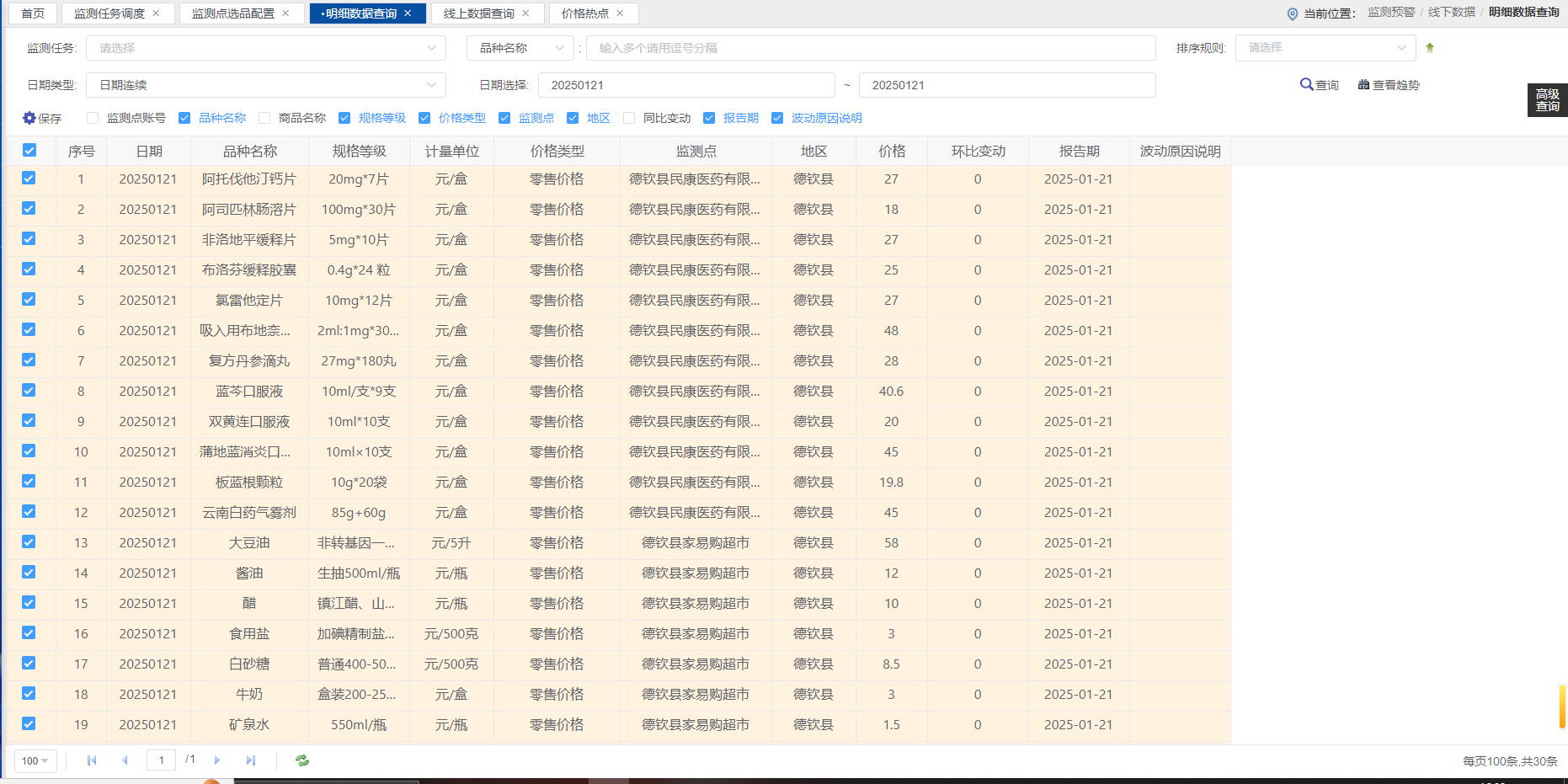Viewport: 1568px width, 784px height.
Task: Click the start date field 20250121
Action: (685, 85)
